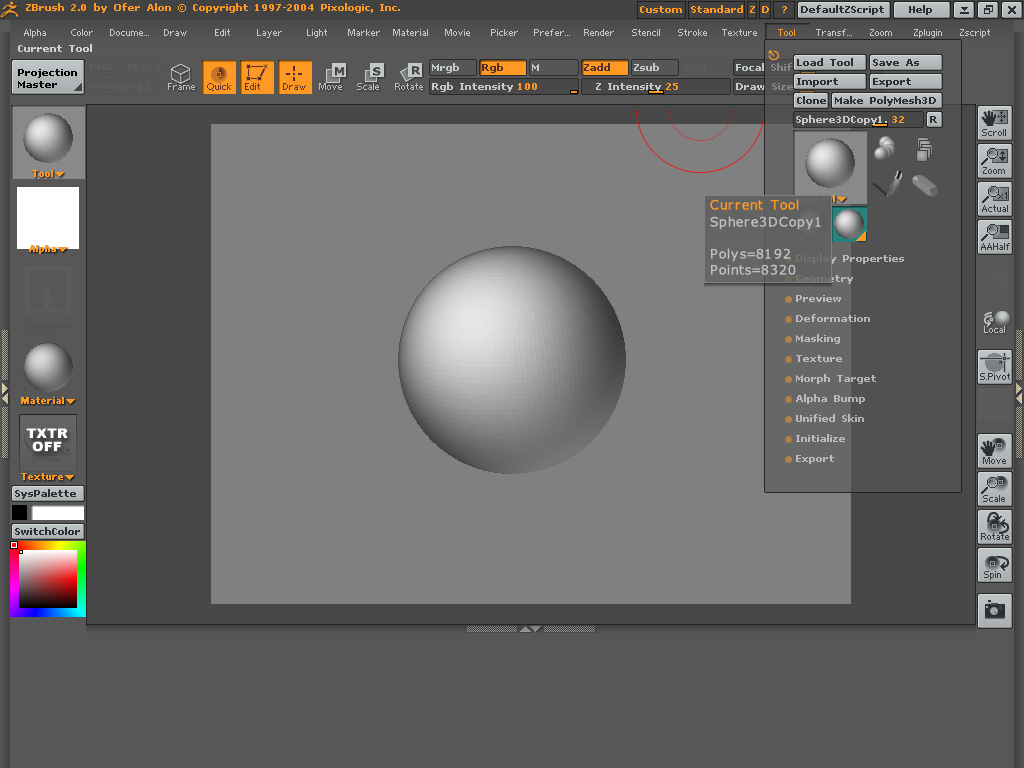Select the teal sphere tool thumbnail
Screen dimensions: 1024x768
[x=850, y=224]
